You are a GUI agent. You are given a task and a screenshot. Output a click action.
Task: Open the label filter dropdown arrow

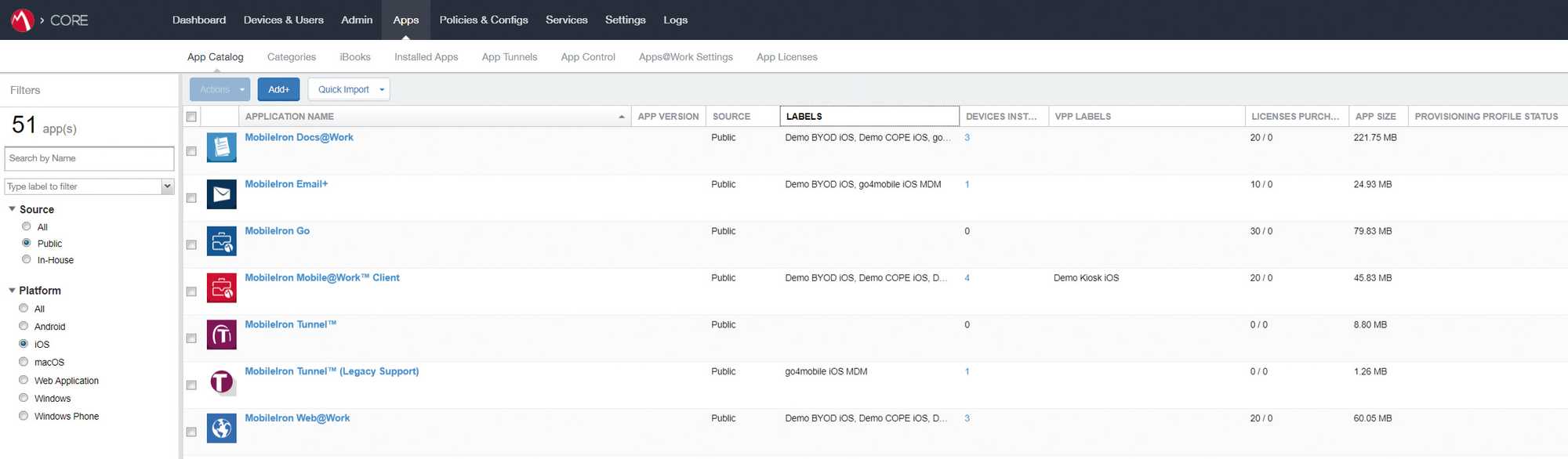pos(167,186)
